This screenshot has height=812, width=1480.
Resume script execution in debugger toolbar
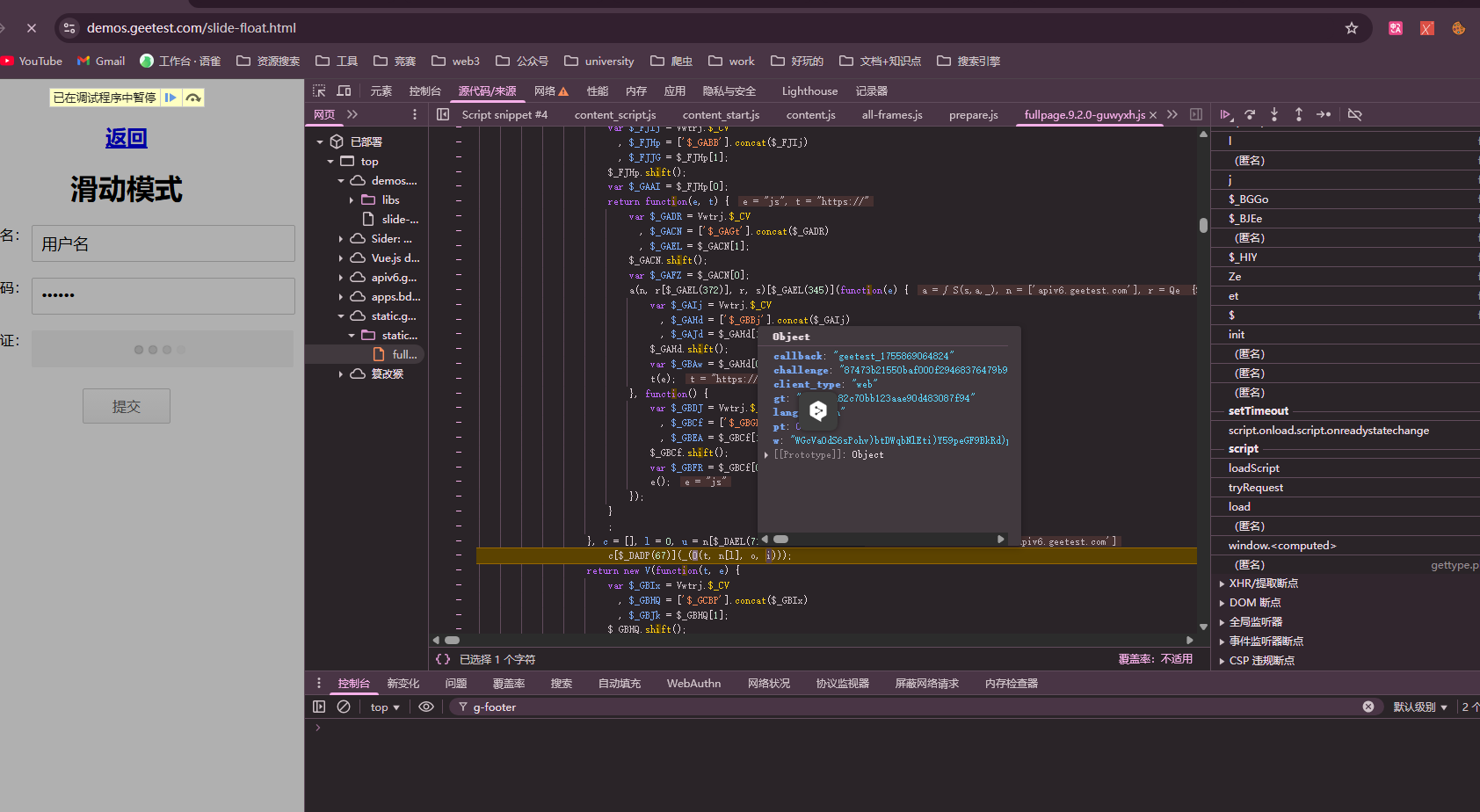(x=1226, y=114)
